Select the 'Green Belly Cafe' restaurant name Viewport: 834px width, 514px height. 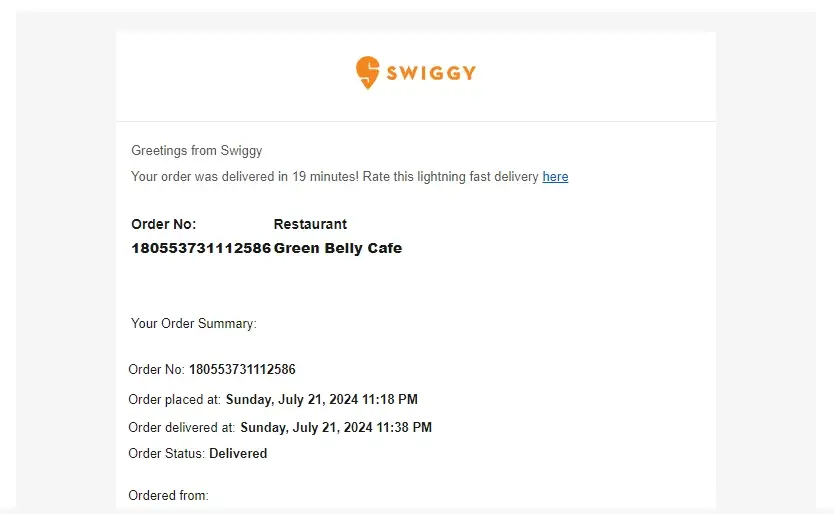coord(338,248)
